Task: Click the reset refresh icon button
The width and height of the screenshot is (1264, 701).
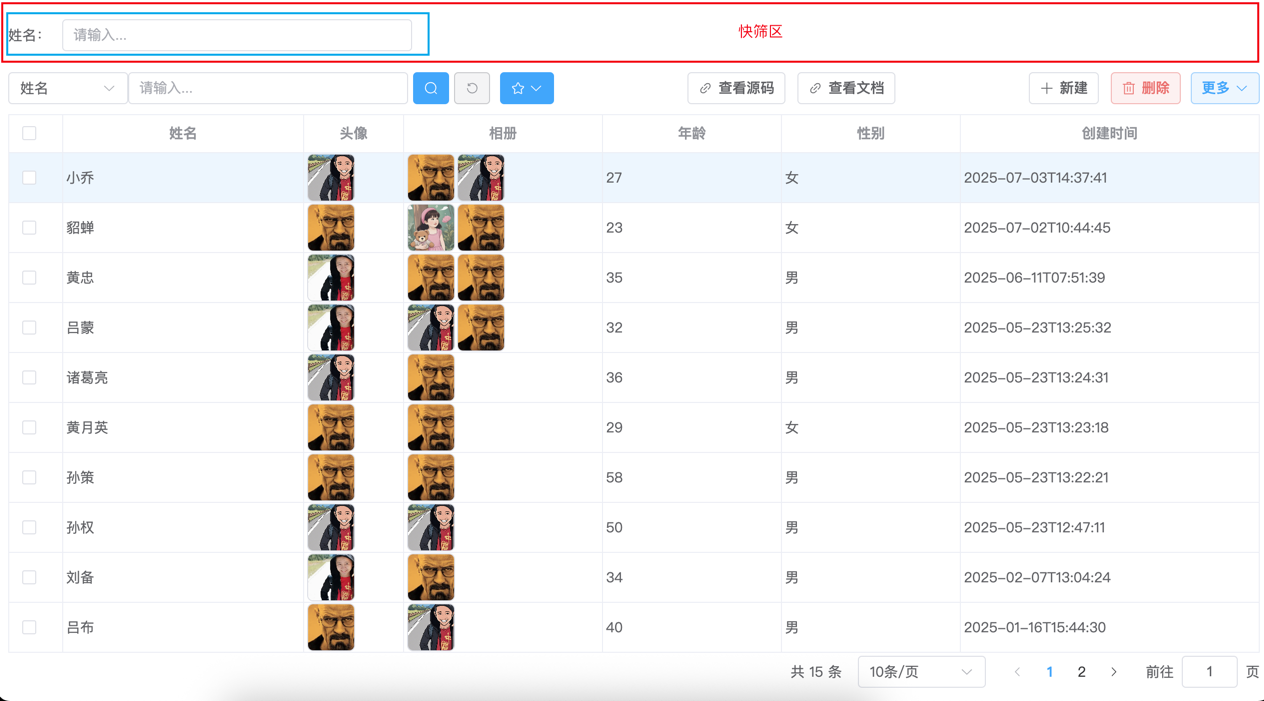Action: [472, 88]
